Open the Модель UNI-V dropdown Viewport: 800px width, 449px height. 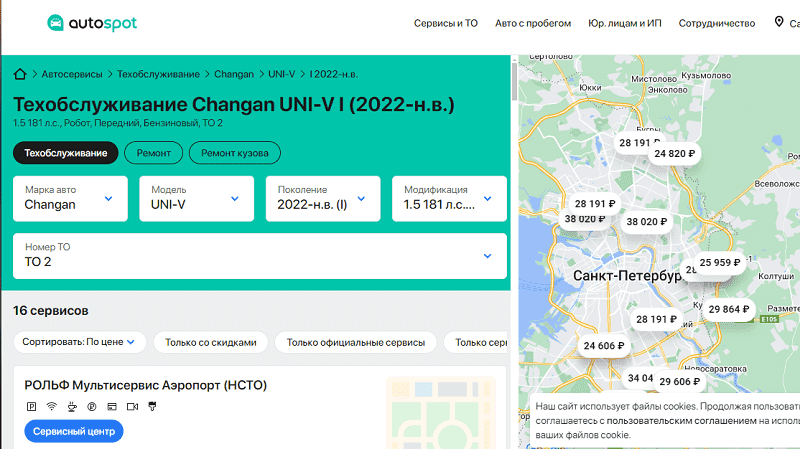196,198
